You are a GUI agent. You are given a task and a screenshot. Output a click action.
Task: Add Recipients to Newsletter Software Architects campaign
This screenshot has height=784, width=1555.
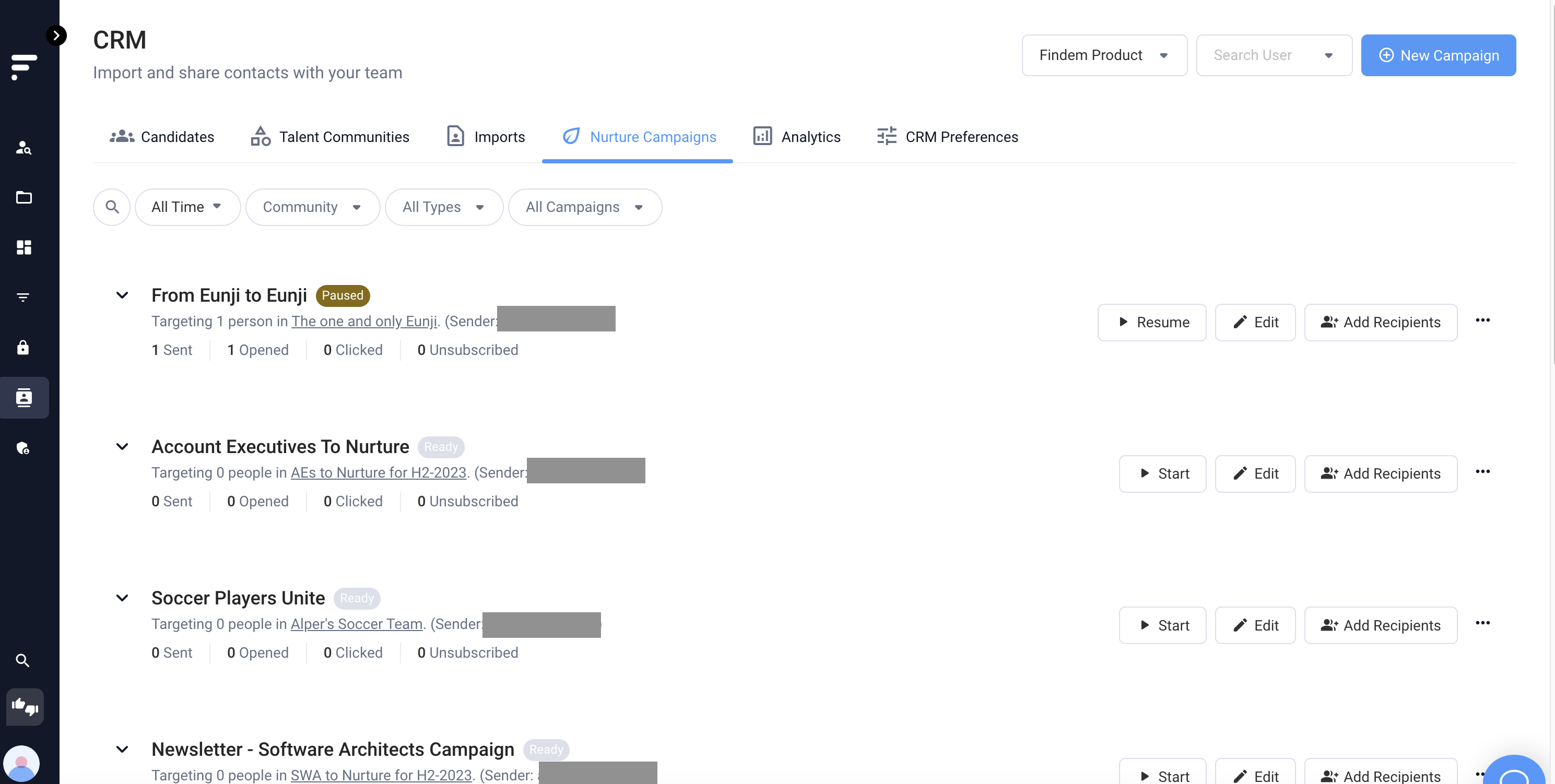tap(1381, 773)
